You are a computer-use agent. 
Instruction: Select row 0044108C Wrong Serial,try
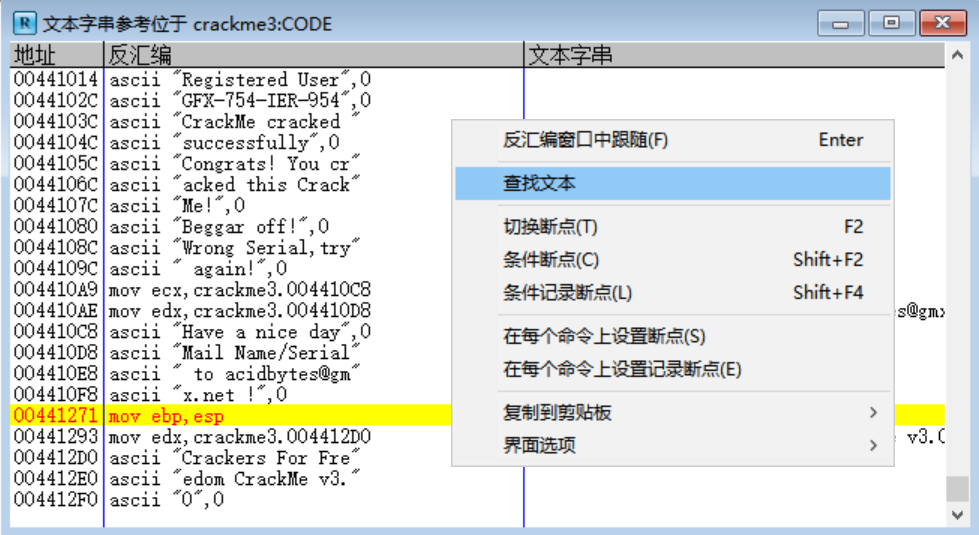[x=231, y=248]
